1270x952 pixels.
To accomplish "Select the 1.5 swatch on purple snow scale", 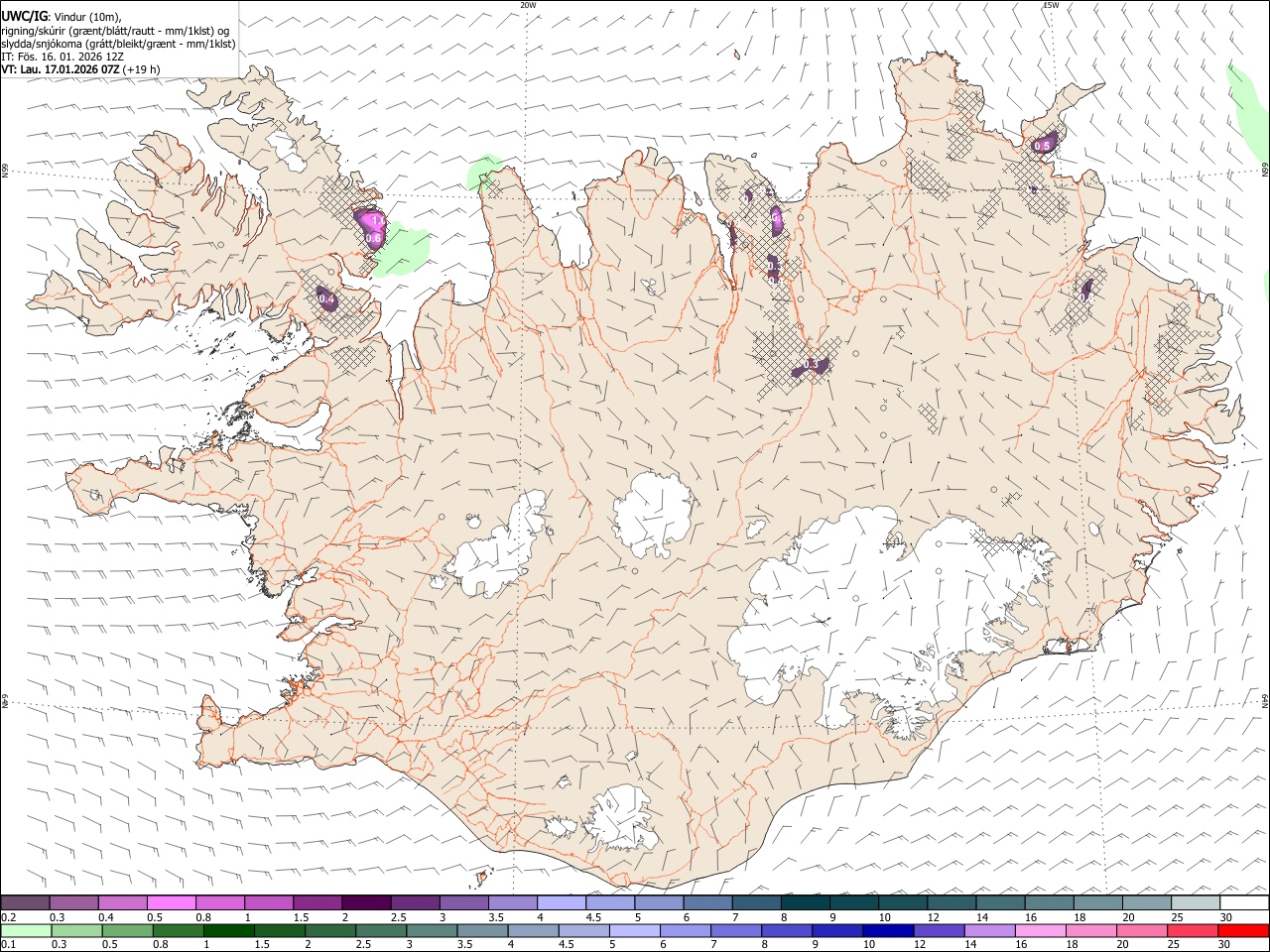I will click(317, 902).
